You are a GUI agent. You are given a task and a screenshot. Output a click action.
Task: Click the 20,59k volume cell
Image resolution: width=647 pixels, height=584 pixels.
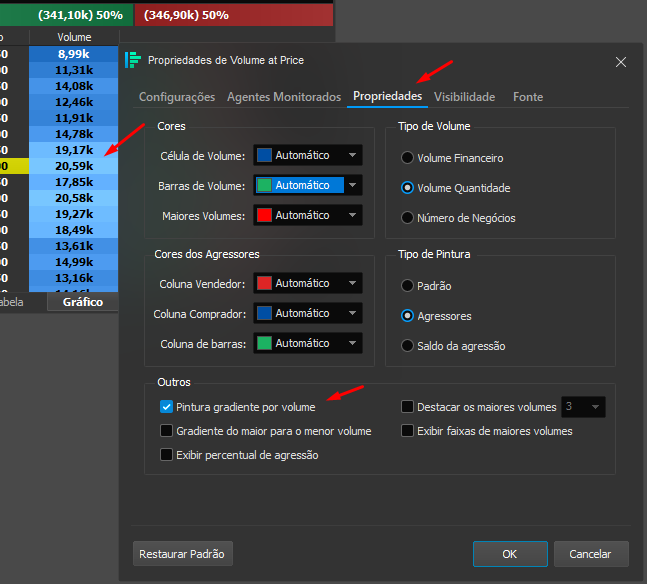click(73, 166)
